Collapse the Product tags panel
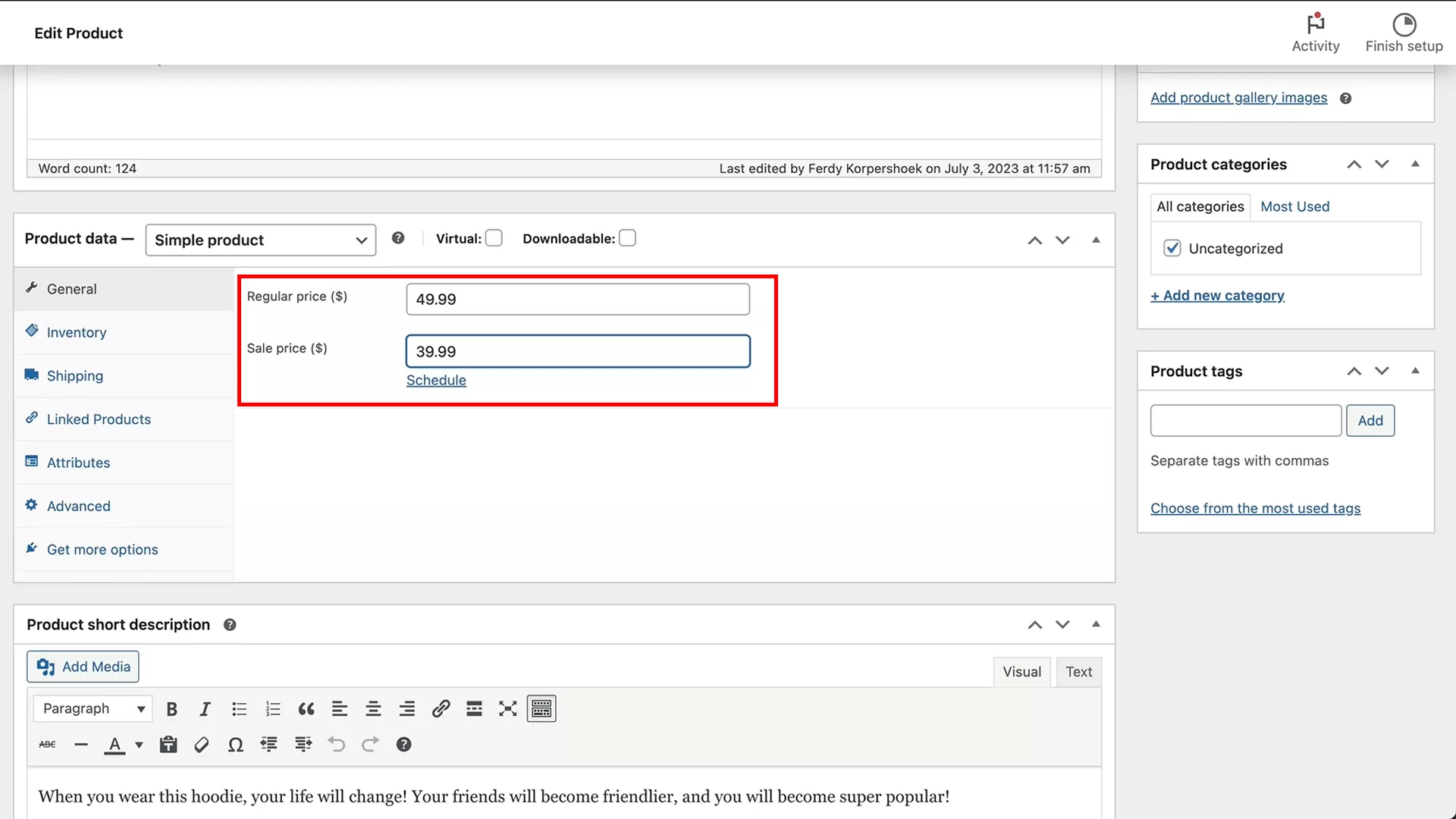The width and height of the screenshot is (1456, 819). click(x=1416, y=371)
